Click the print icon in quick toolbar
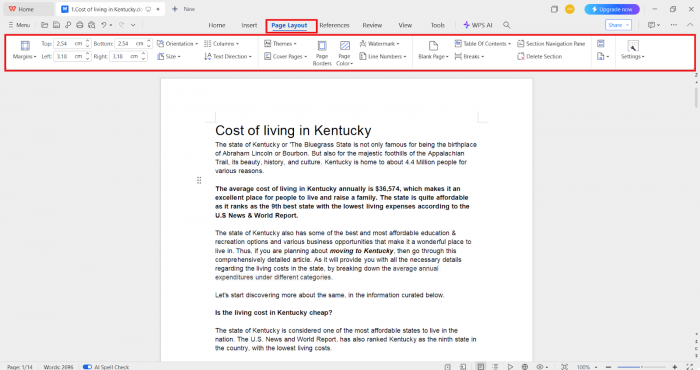Viewport: 700px width, 370px height. click(79, 25)
